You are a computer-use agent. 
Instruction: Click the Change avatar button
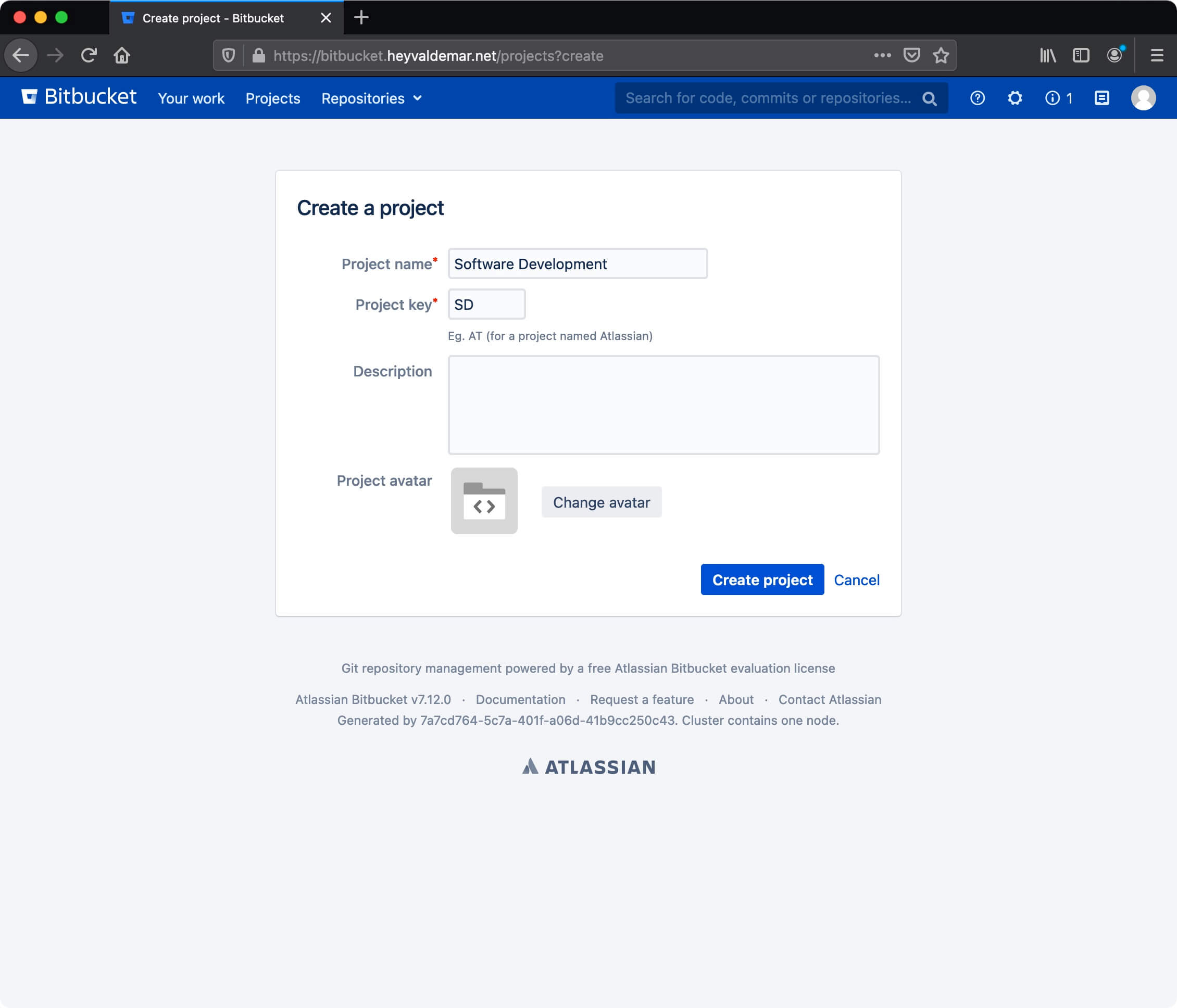602,502
